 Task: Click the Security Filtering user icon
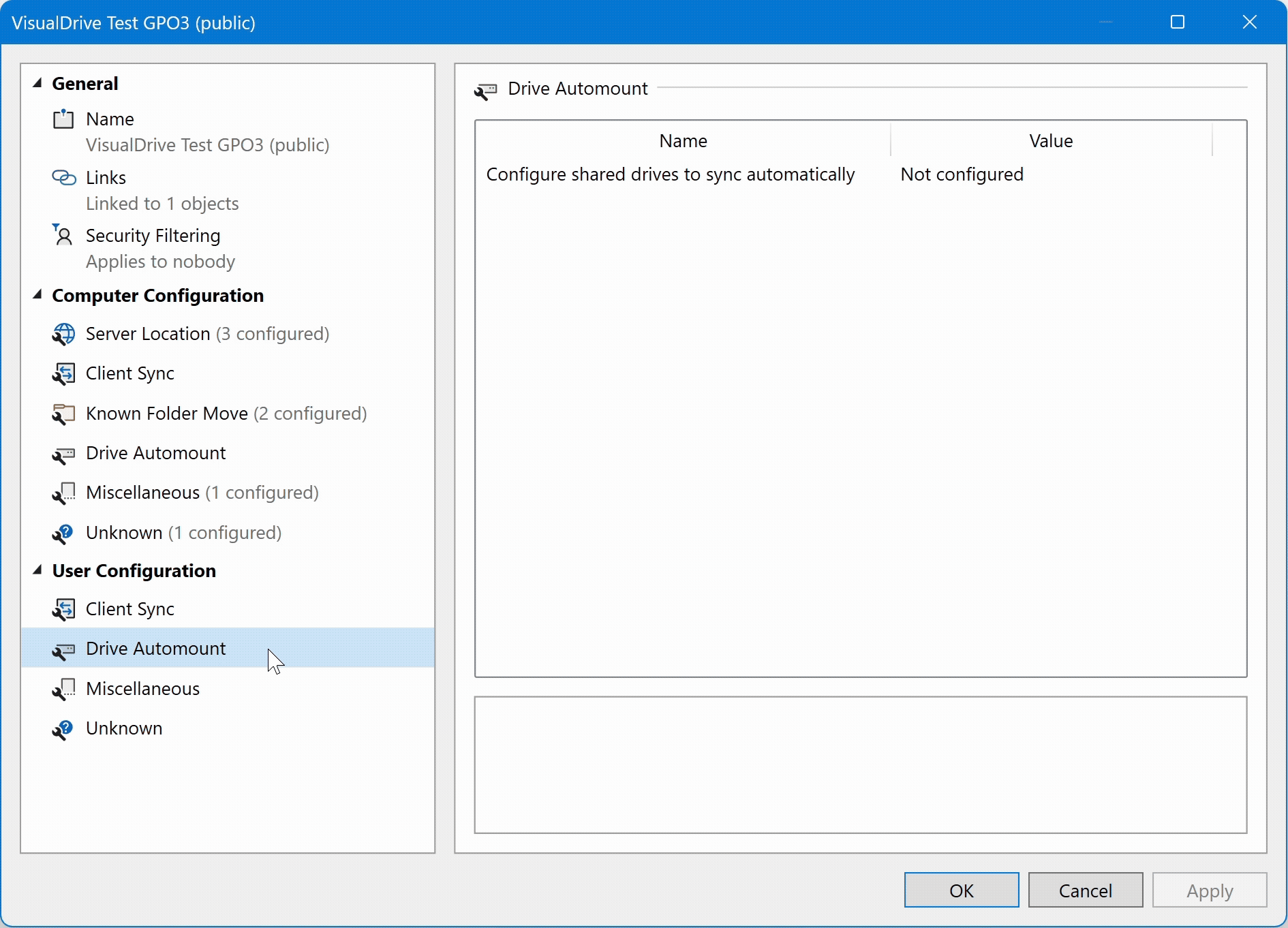coord(63,236)
